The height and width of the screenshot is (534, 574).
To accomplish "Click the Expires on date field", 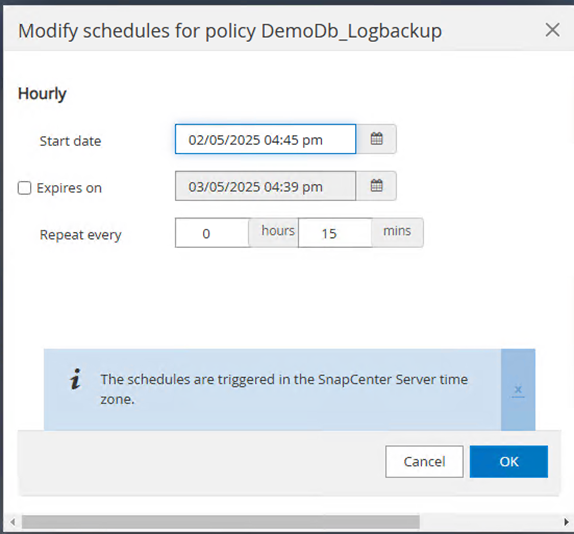I will tap(265, 186).
